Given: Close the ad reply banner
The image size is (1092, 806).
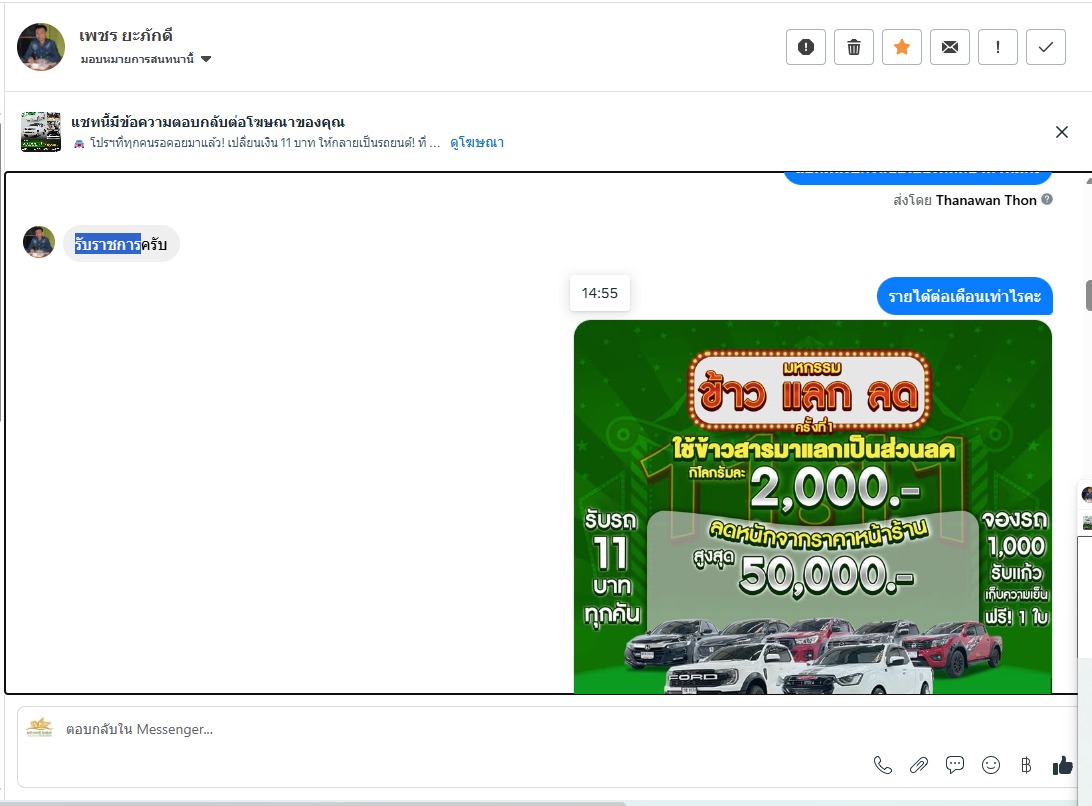Looking at the screenshot, I should coord(1062,132).
